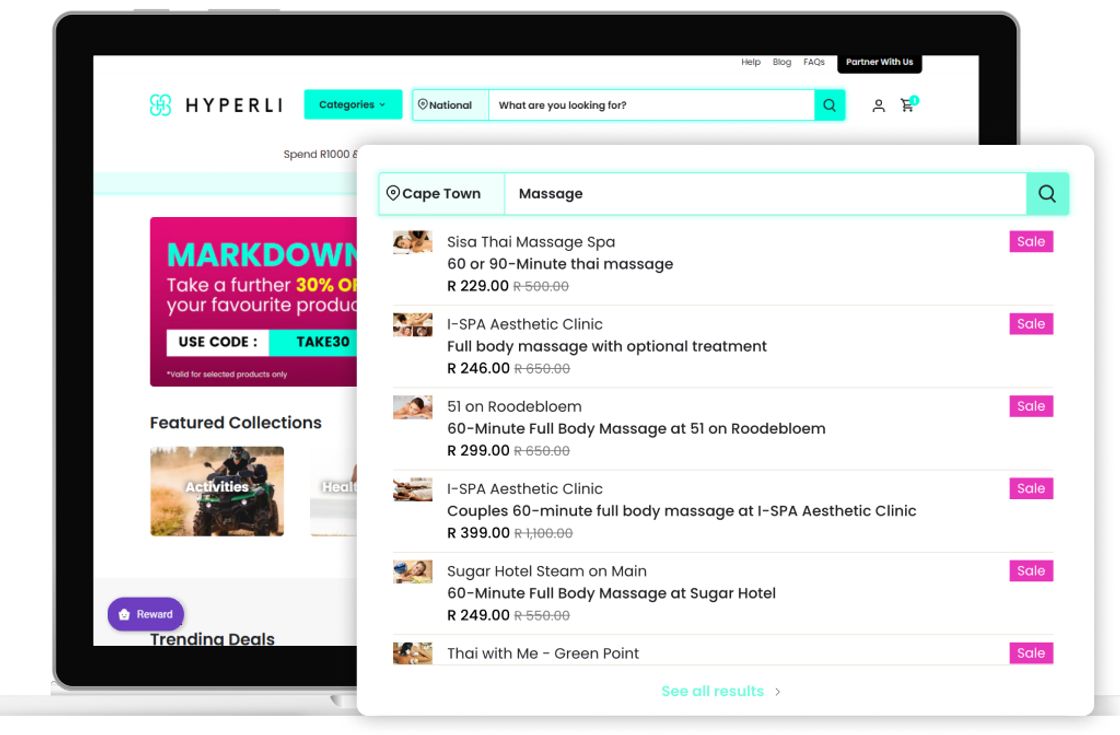Click the Markdown TAKE30 promo banner
The height and width of the screenshot is (735, 1120).
pos(254,301)
